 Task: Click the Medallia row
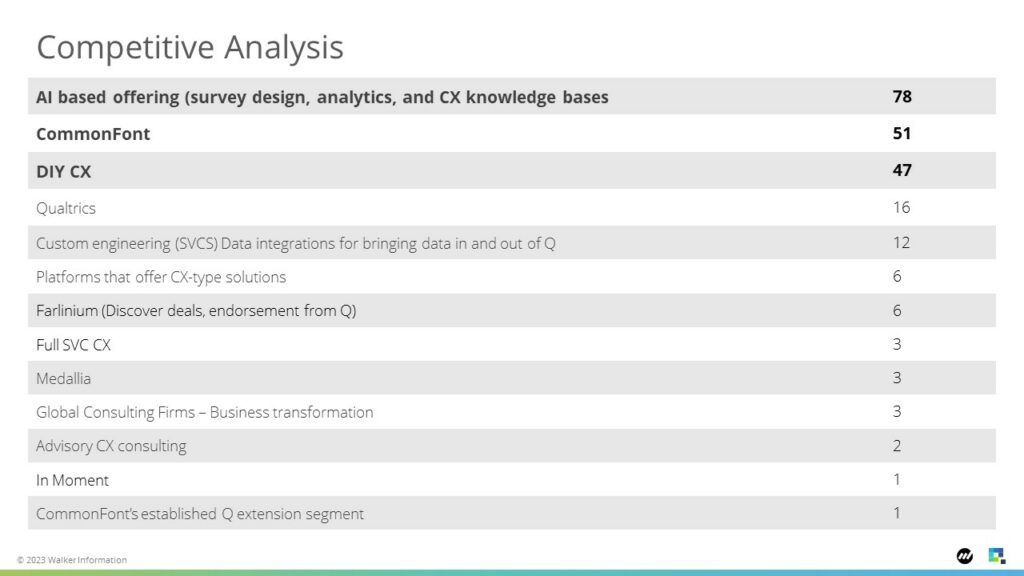pyautogui.click(x=511, y=378)
